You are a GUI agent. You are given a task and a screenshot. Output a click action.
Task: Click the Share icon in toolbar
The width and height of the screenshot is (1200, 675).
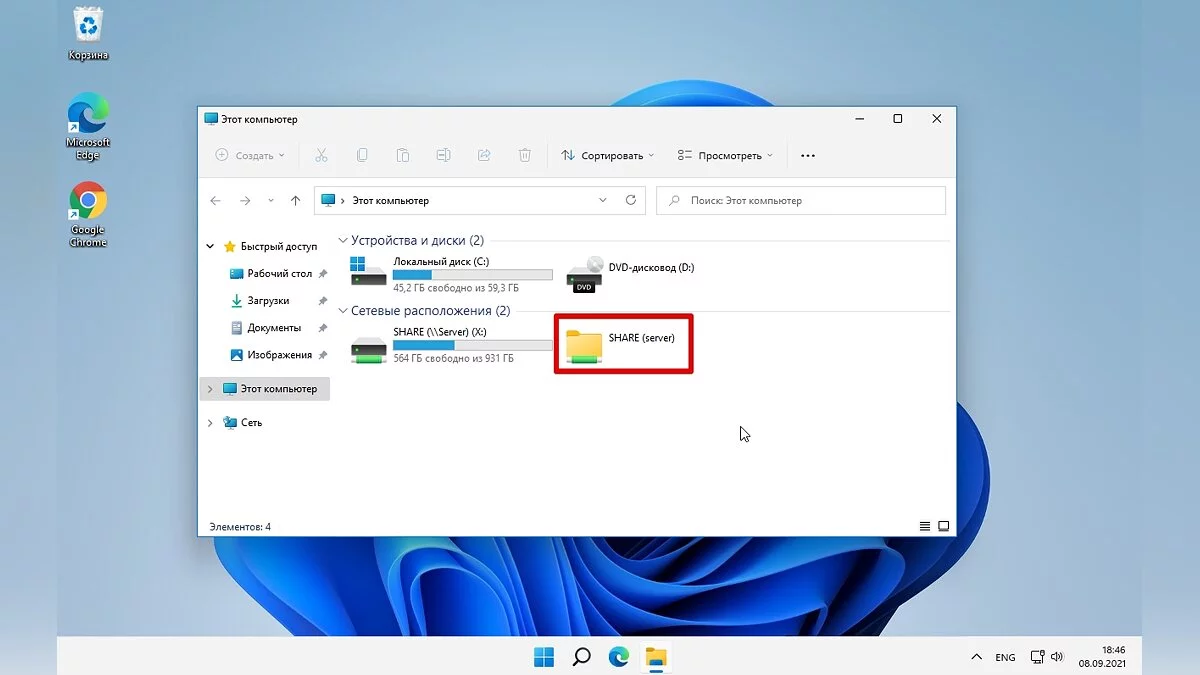484,155
